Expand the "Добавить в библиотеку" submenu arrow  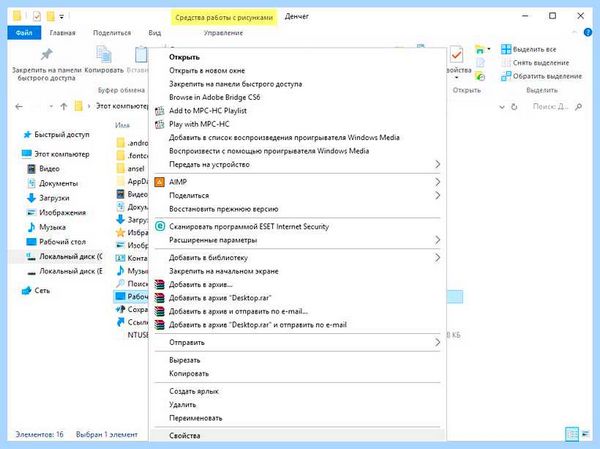(437, 258)
